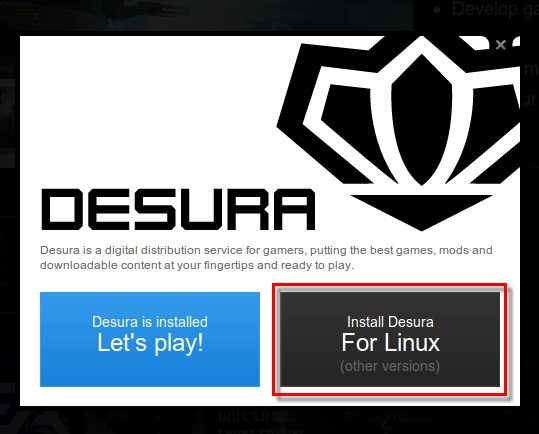Click the letter D of the DESURA wordmark
Screen dimensions: 539x434
[x=62, y=209]
